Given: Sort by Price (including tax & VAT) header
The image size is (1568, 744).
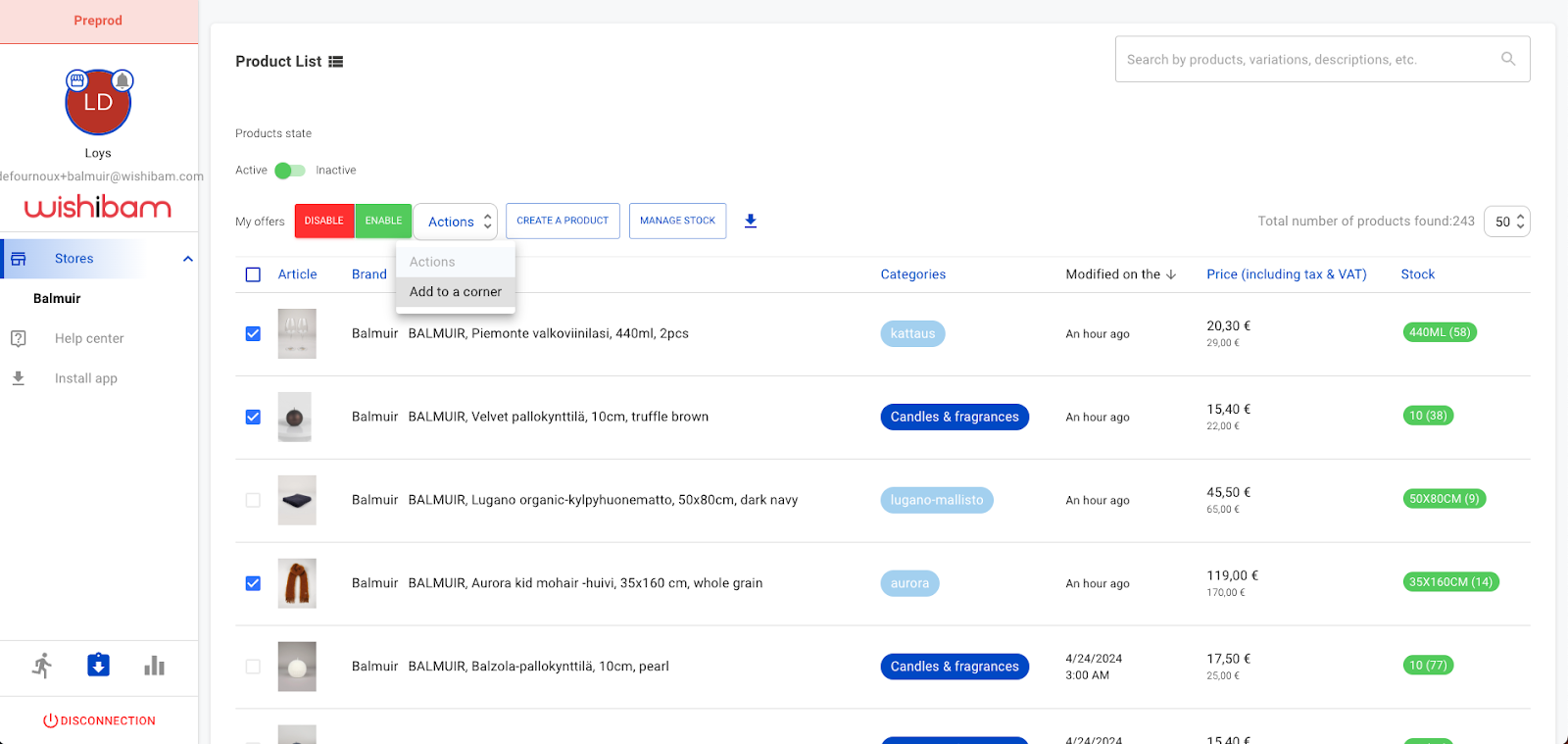Looking at the screenshot, I should pos(1287,274).
